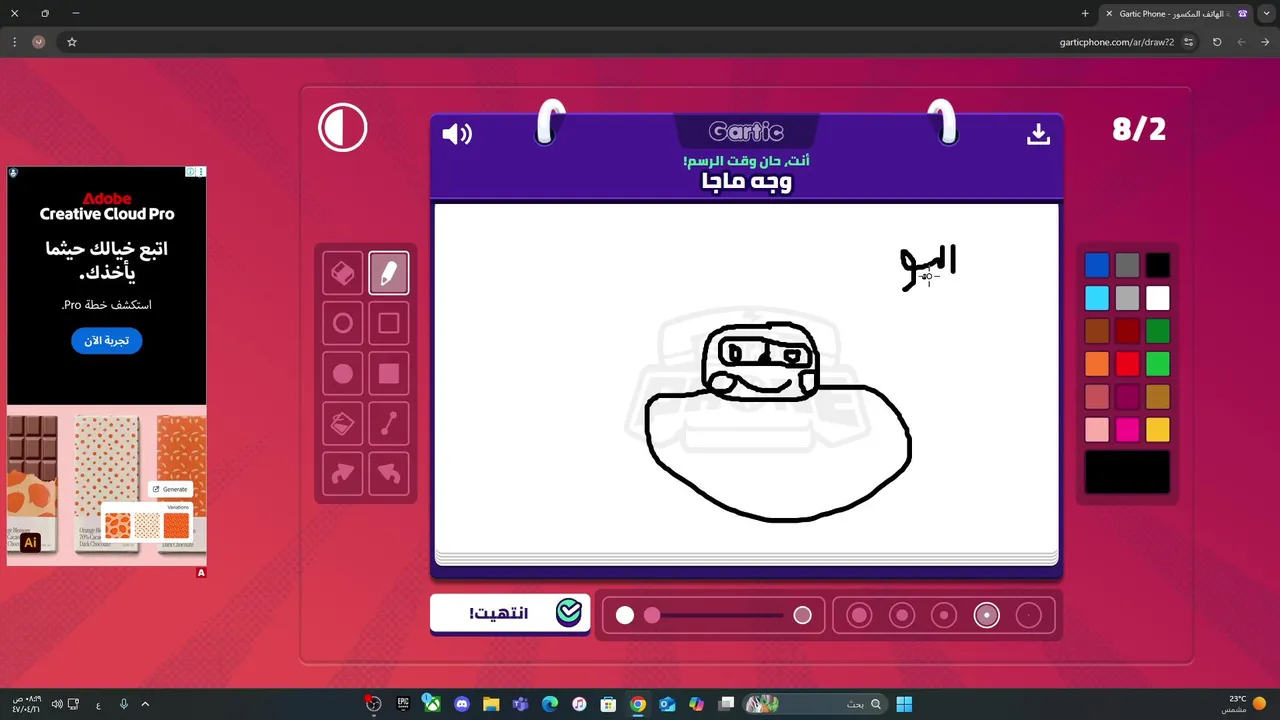Screen dimensions: 1280x720
Task: Pick the blue color swatch
Action: point(1097,265)
